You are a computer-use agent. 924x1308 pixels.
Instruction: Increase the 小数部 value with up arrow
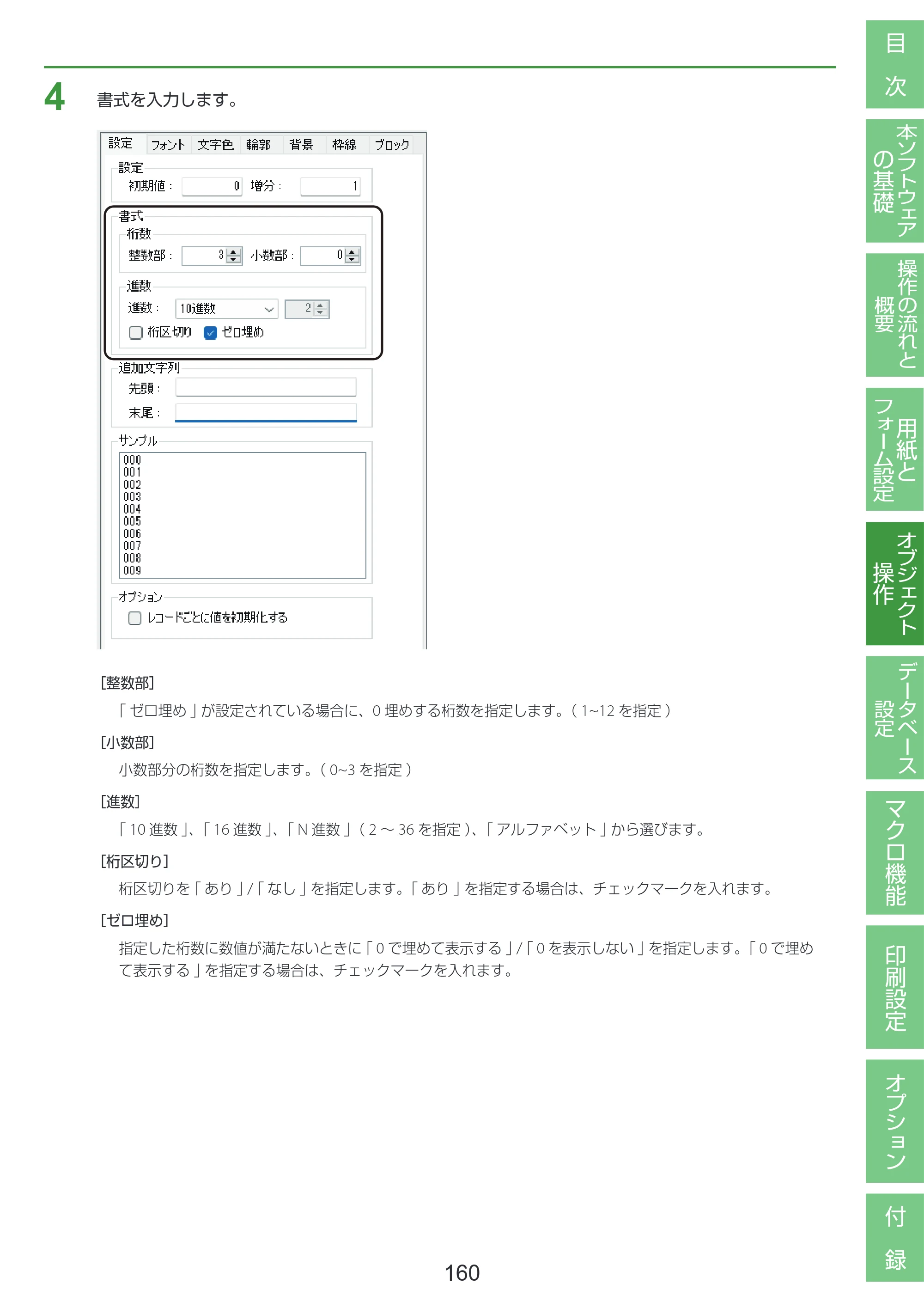pyautogui.click(x=353, y=252)
